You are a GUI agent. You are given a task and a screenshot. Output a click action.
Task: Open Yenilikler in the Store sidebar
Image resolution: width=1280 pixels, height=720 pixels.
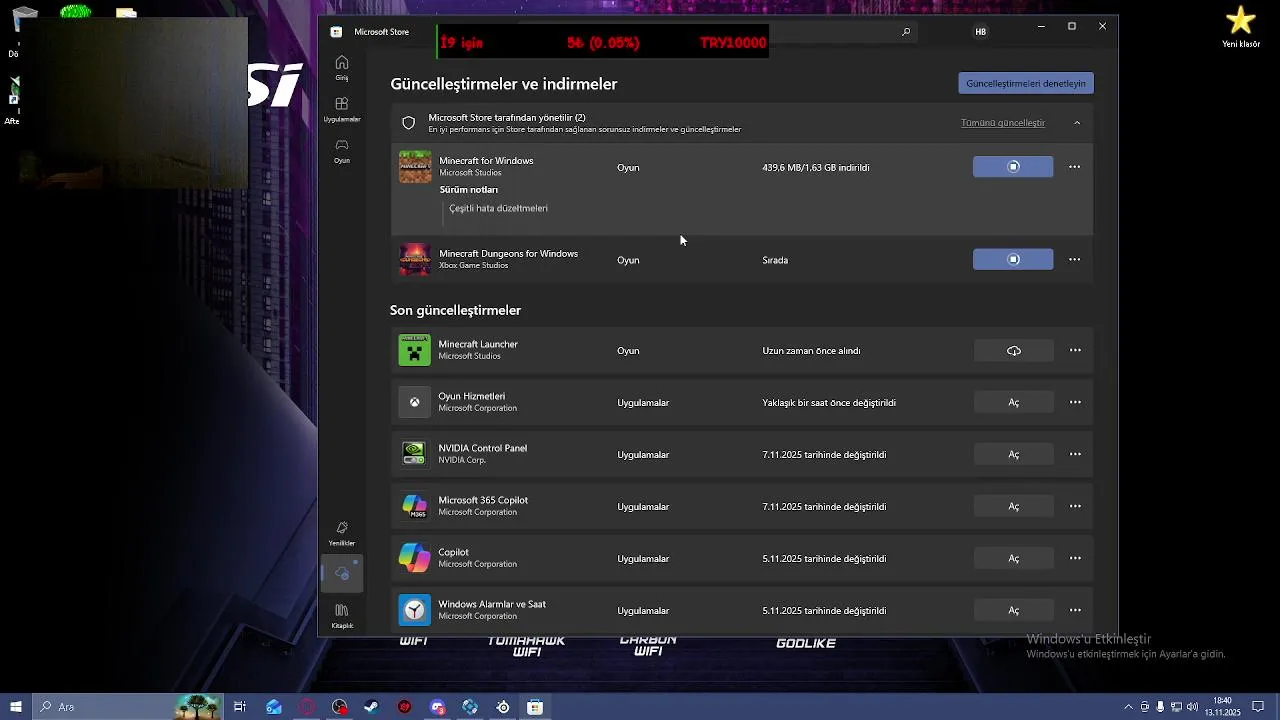click(x=342, y=533)
